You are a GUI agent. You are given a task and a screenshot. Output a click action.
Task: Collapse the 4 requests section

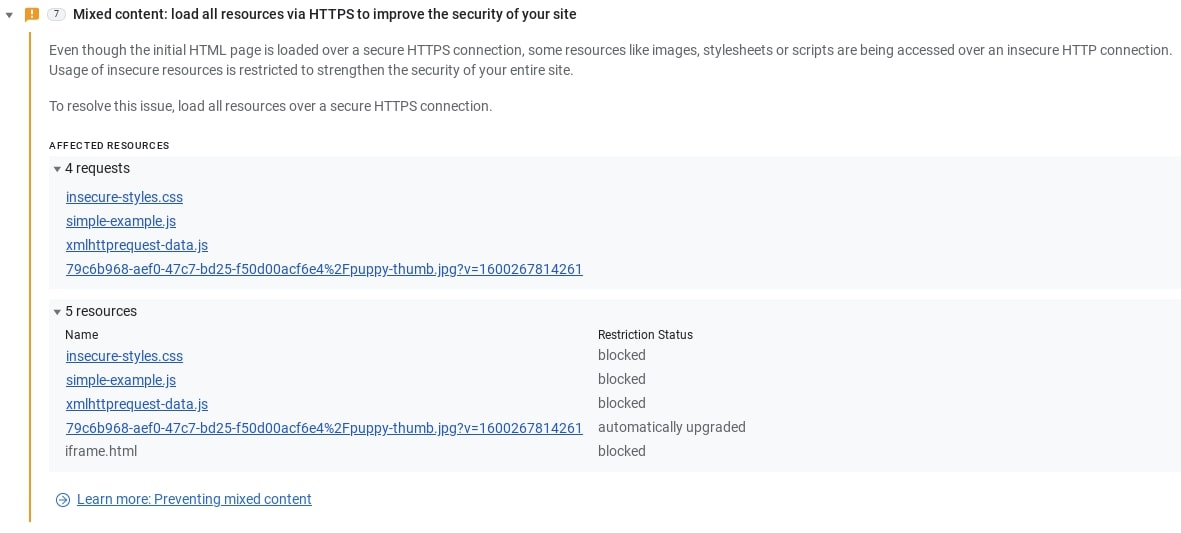pyautogui.click(x=58, y=169)
